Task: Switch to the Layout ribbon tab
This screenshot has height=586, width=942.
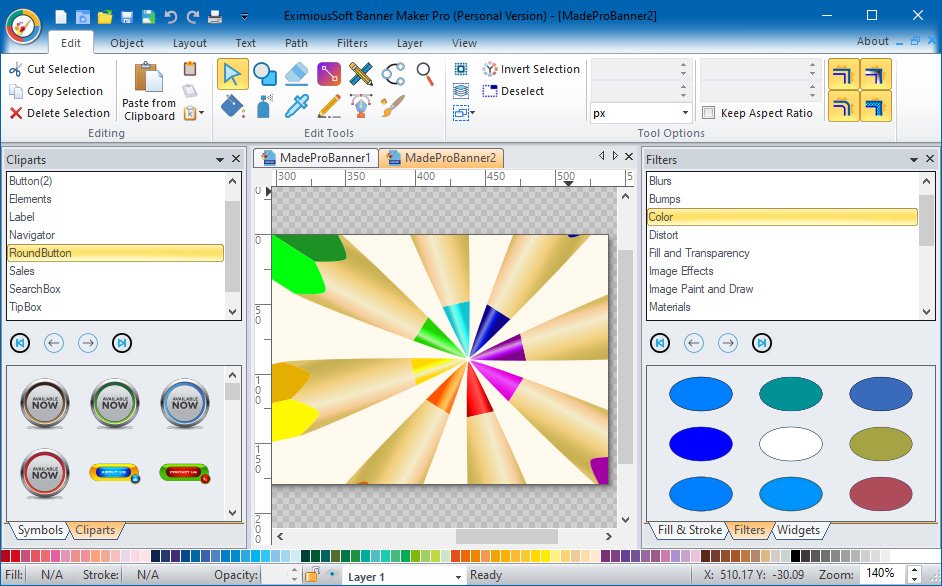Action: (189, 43)
